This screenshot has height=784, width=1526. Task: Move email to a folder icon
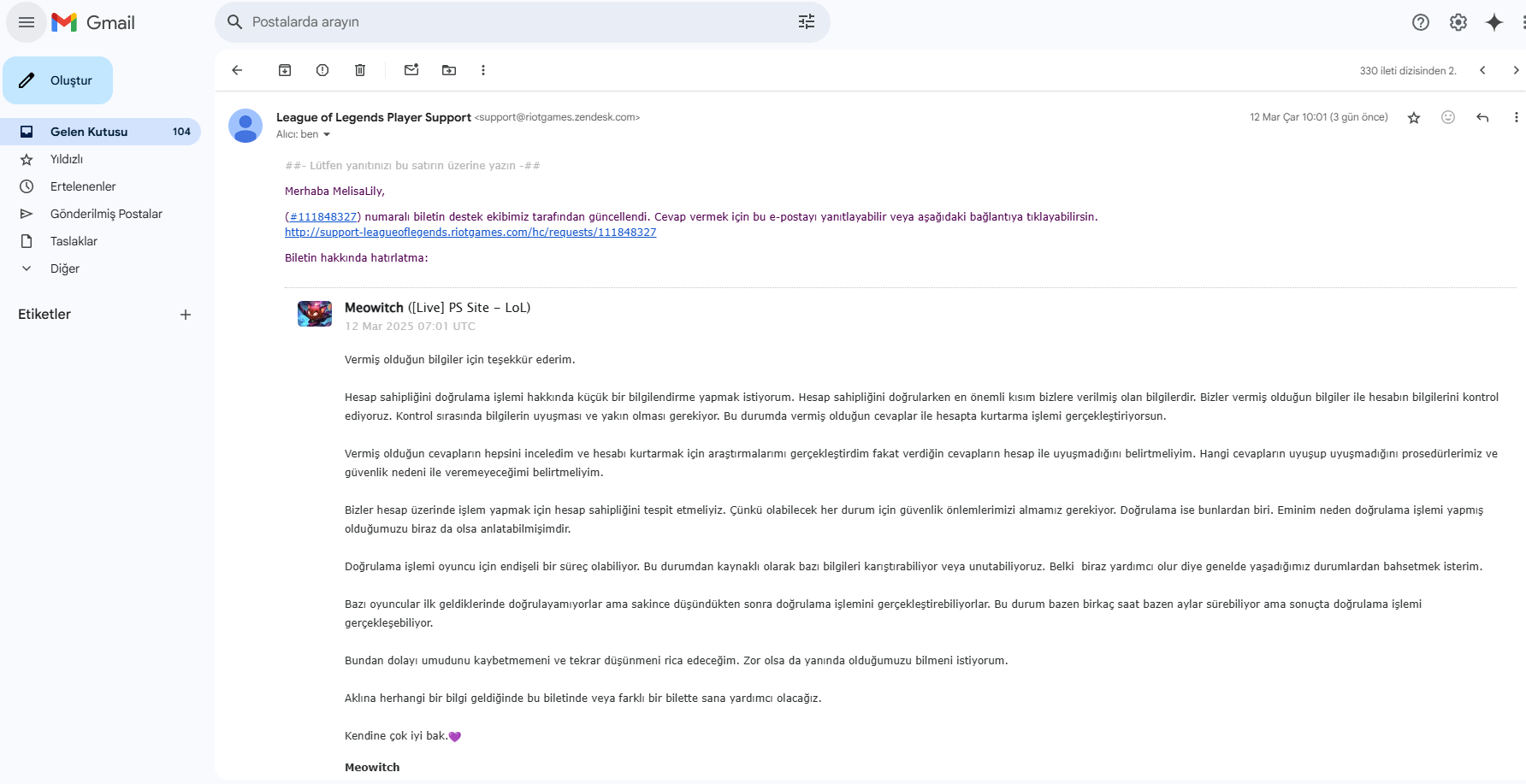(x=449, y=70)
